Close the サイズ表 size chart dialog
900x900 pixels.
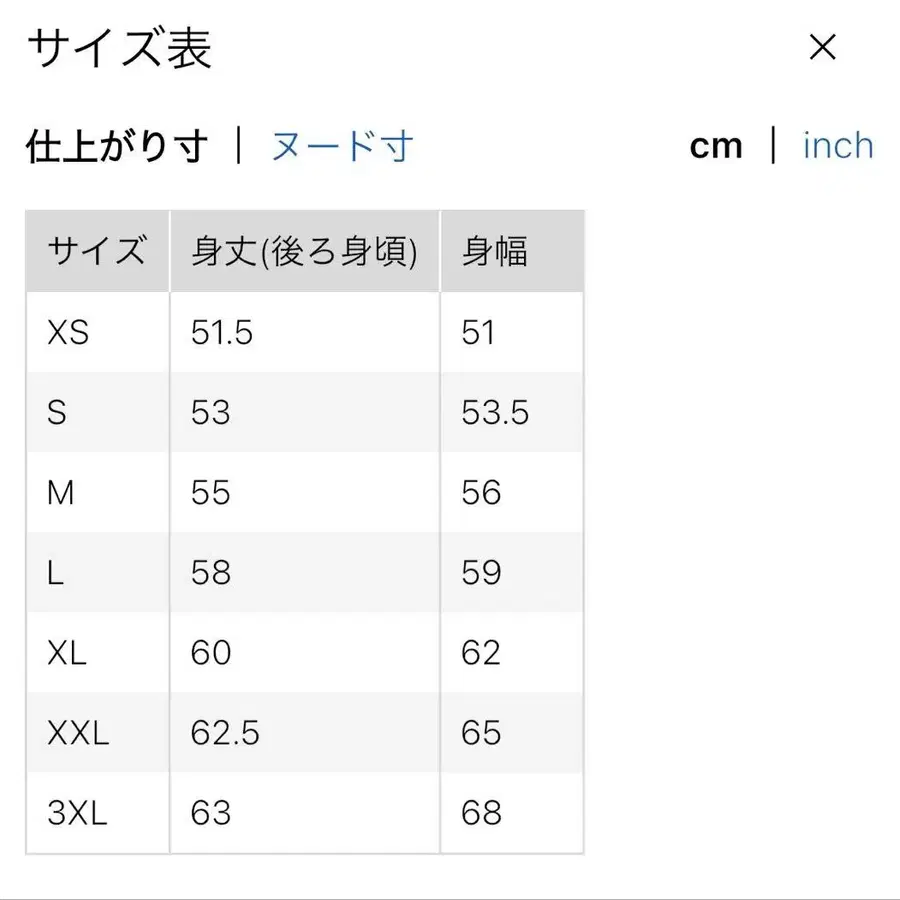[x=822, y=47]
